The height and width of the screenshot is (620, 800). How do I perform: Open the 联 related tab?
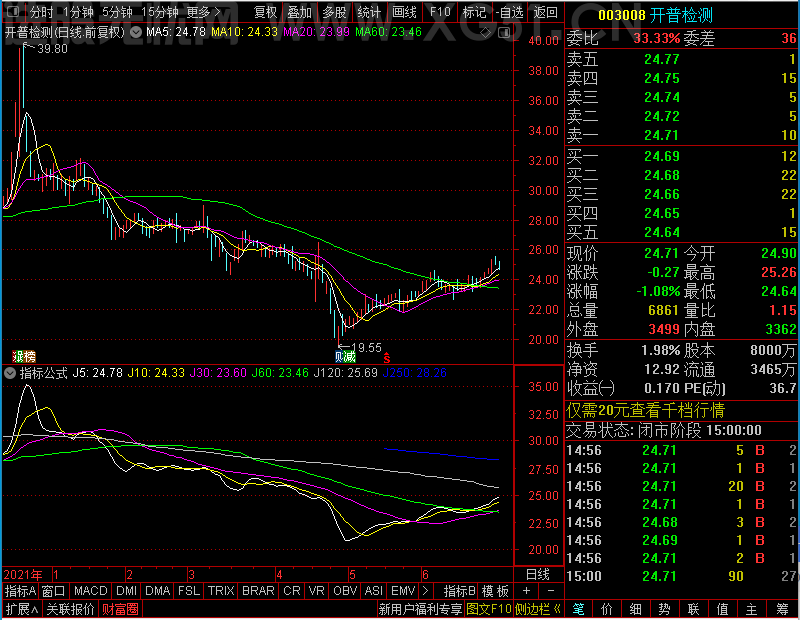click(x=693, y=609)
